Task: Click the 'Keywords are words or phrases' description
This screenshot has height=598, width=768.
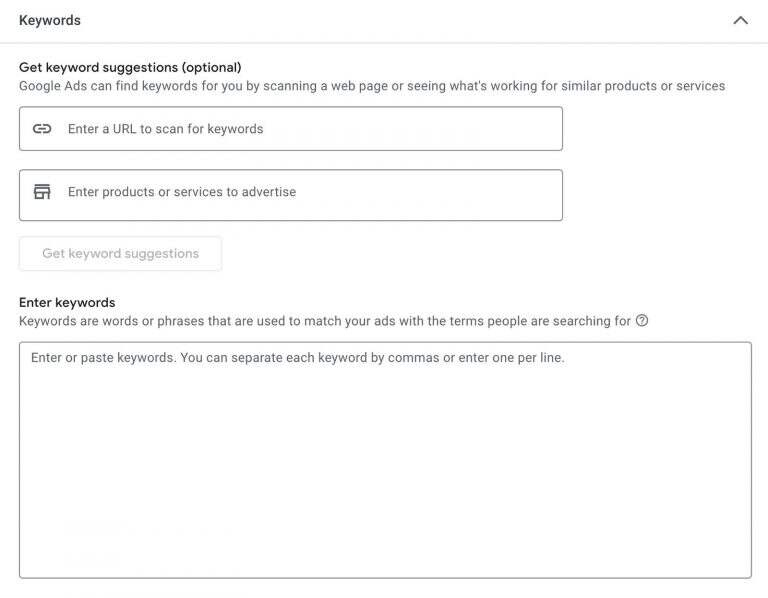Action: (x=325, y=321)
